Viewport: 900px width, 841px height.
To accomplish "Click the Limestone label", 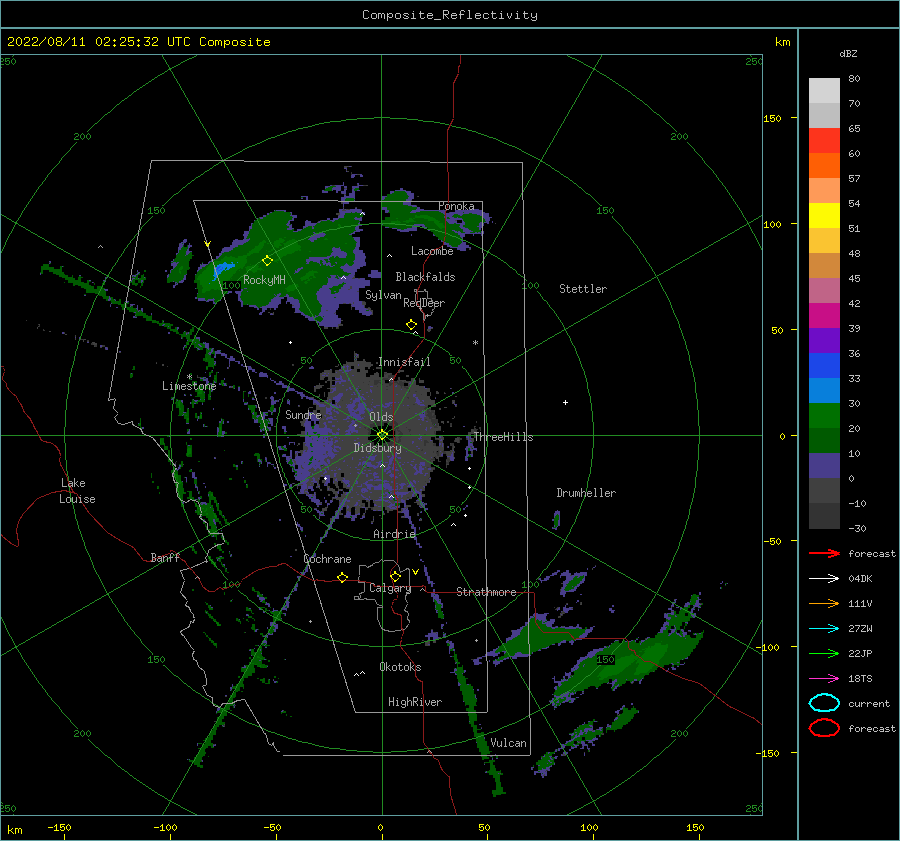I will point(189,386).
